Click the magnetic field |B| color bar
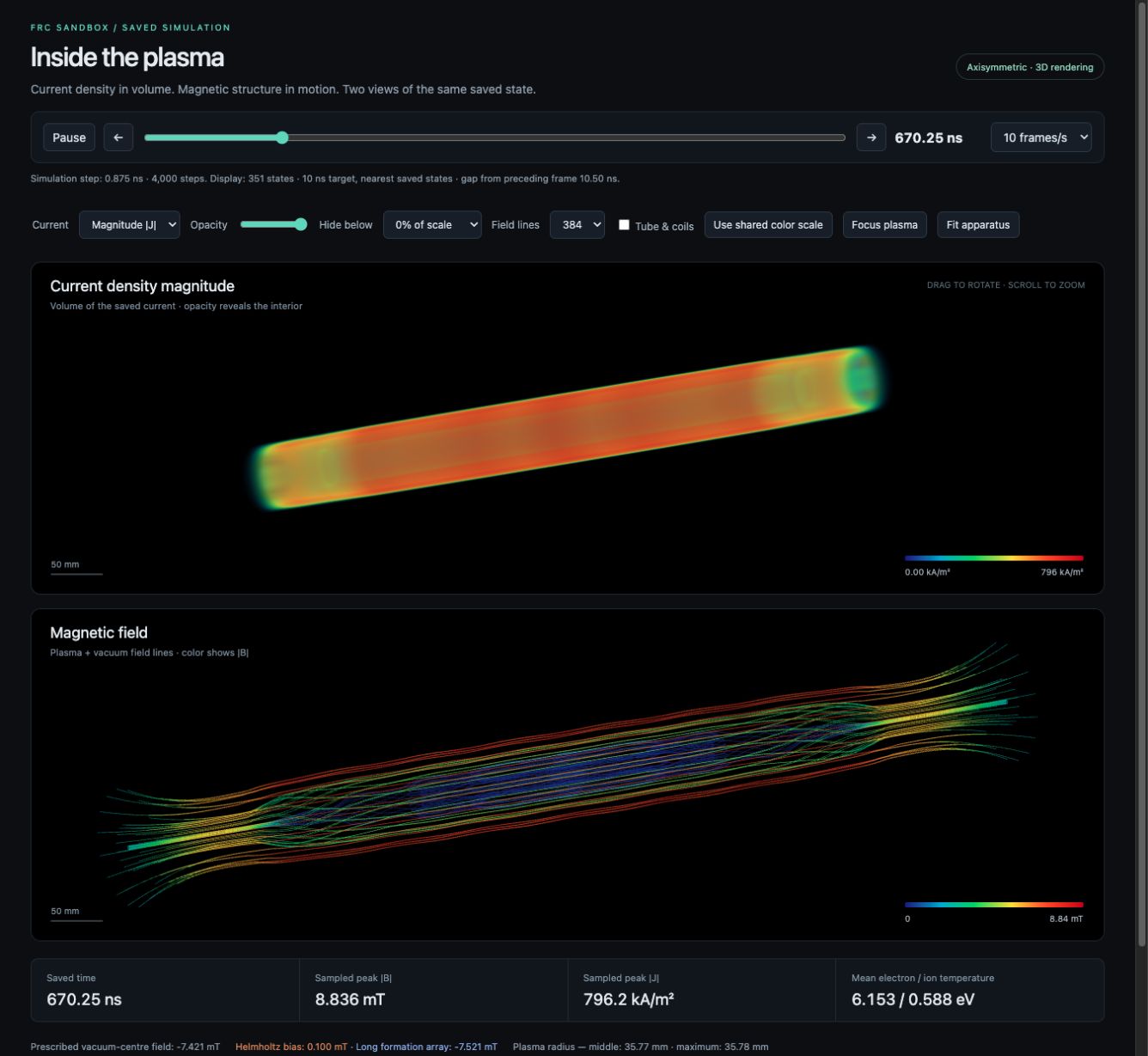 coord(994,905)
